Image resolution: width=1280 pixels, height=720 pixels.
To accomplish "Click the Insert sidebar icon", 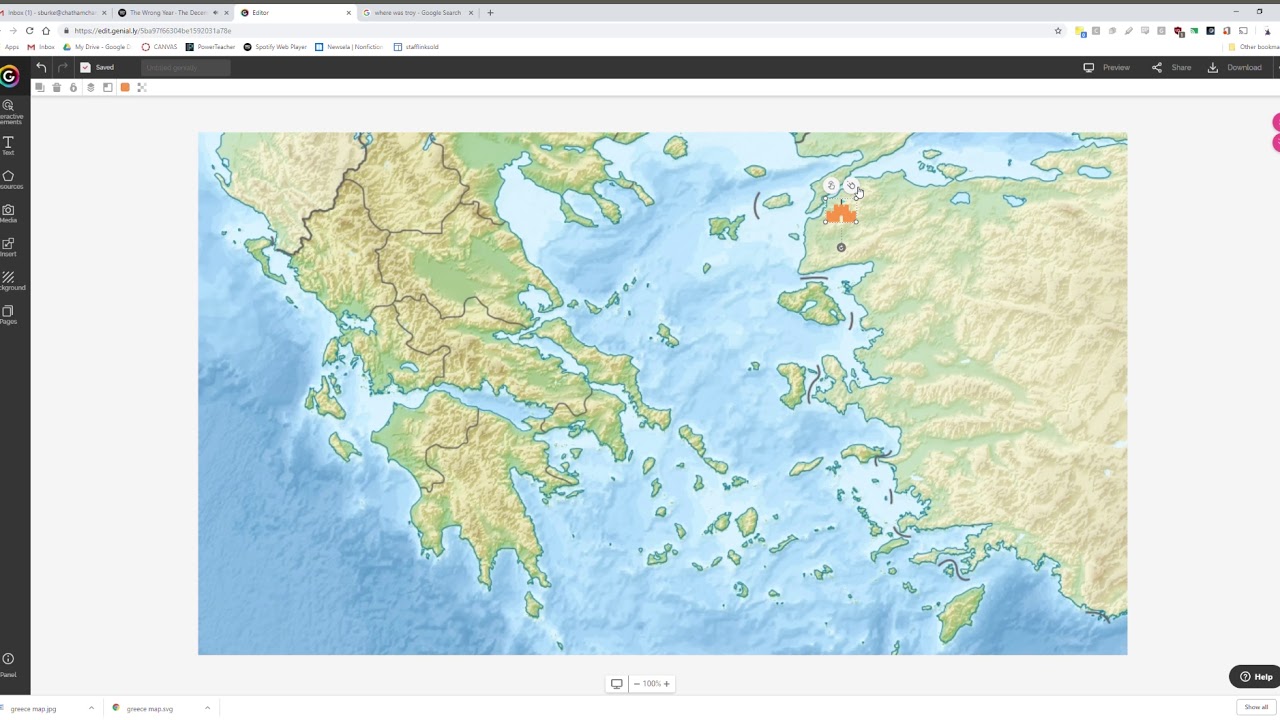I will [x=8, y=247].
